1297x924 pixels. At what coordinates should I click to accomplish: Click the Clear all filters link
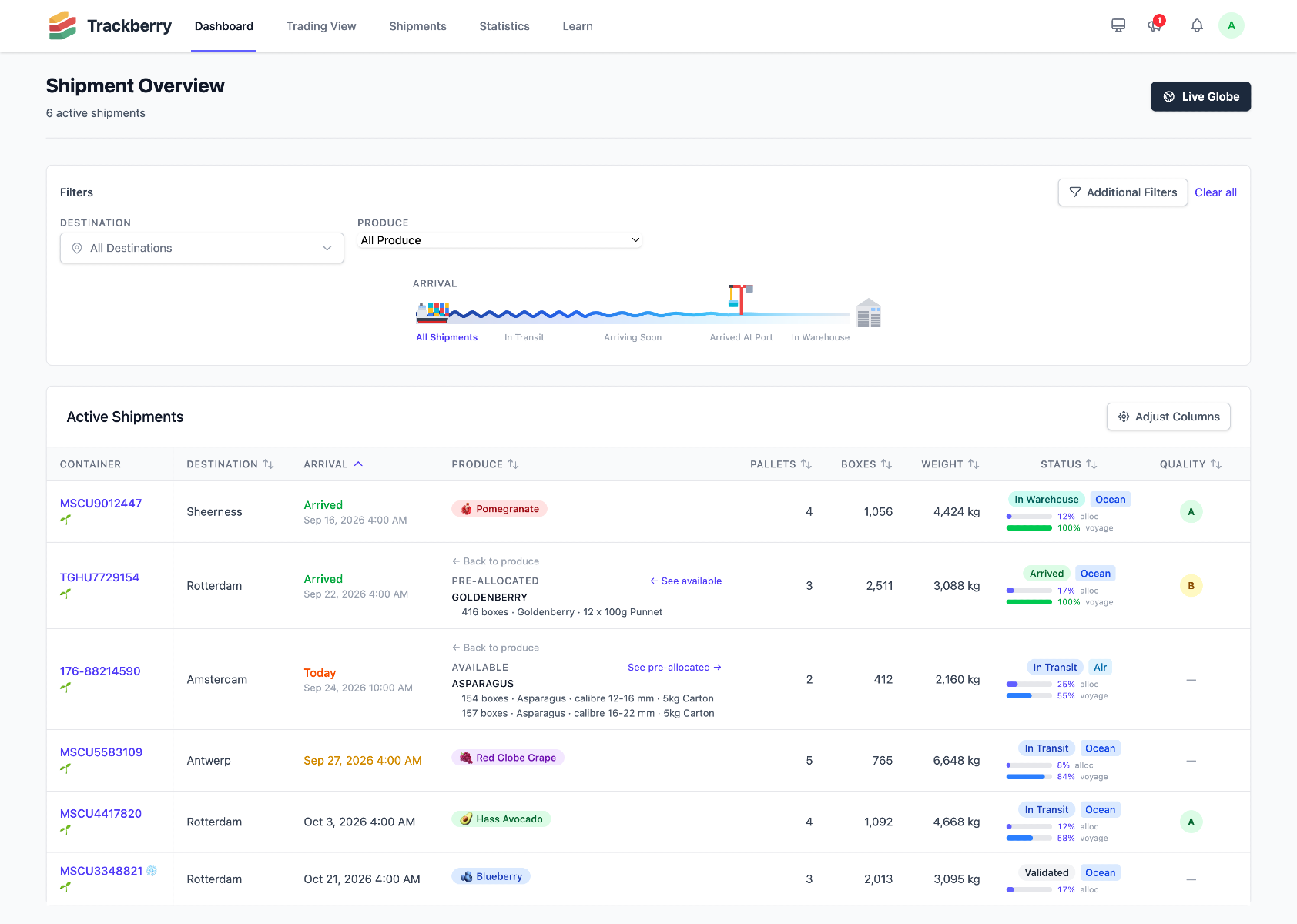[1216, 192]
